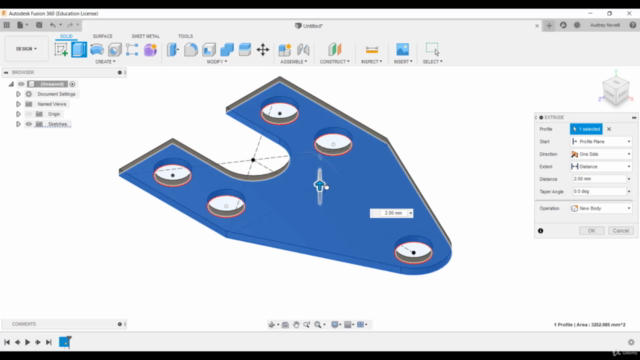The image size is (640, 360).
Task: Open the Create Form tool
Action: [x=150, y=50]
